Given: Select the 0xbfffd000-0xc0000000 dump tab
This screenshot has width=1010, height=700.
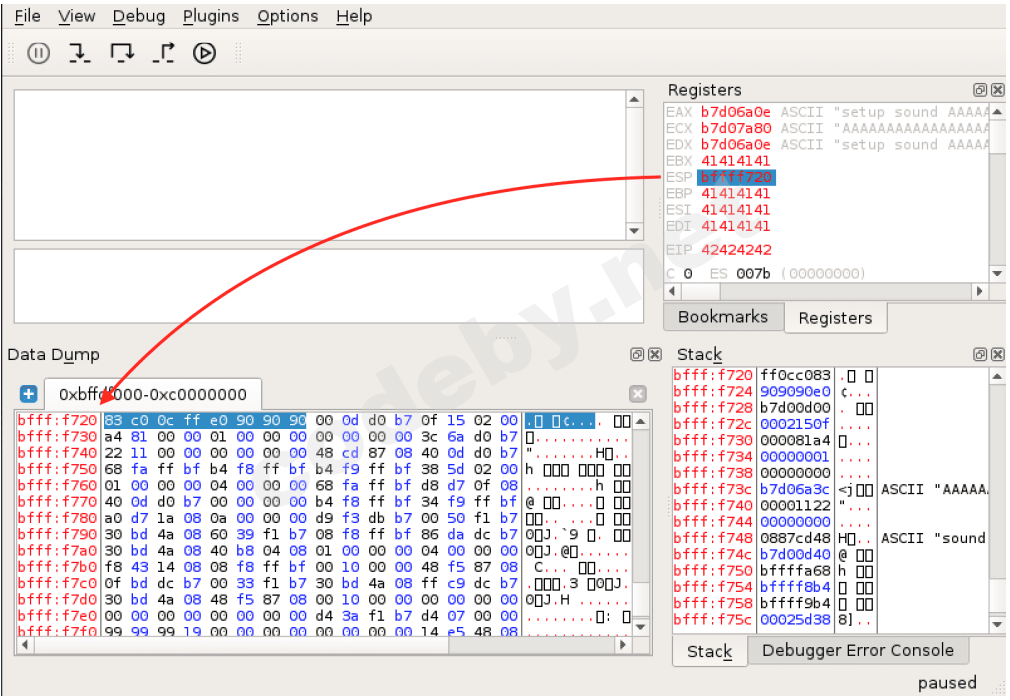Looking at the screenshot, I should [153, 394].
